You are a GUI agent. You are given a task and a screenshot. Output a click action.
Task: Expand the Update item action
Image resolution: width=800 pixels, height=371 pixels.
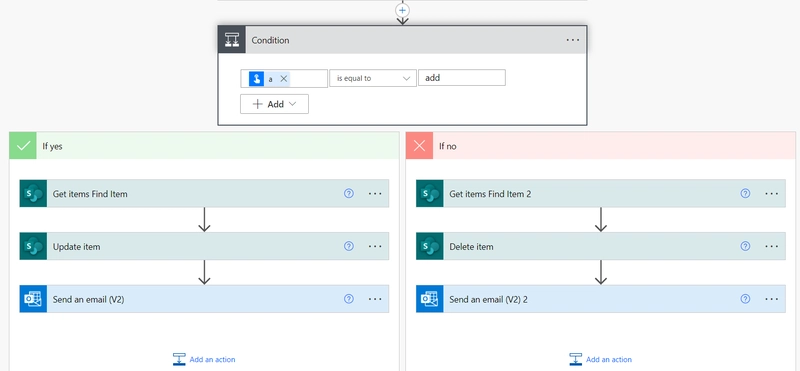click(x=204, y=246)
